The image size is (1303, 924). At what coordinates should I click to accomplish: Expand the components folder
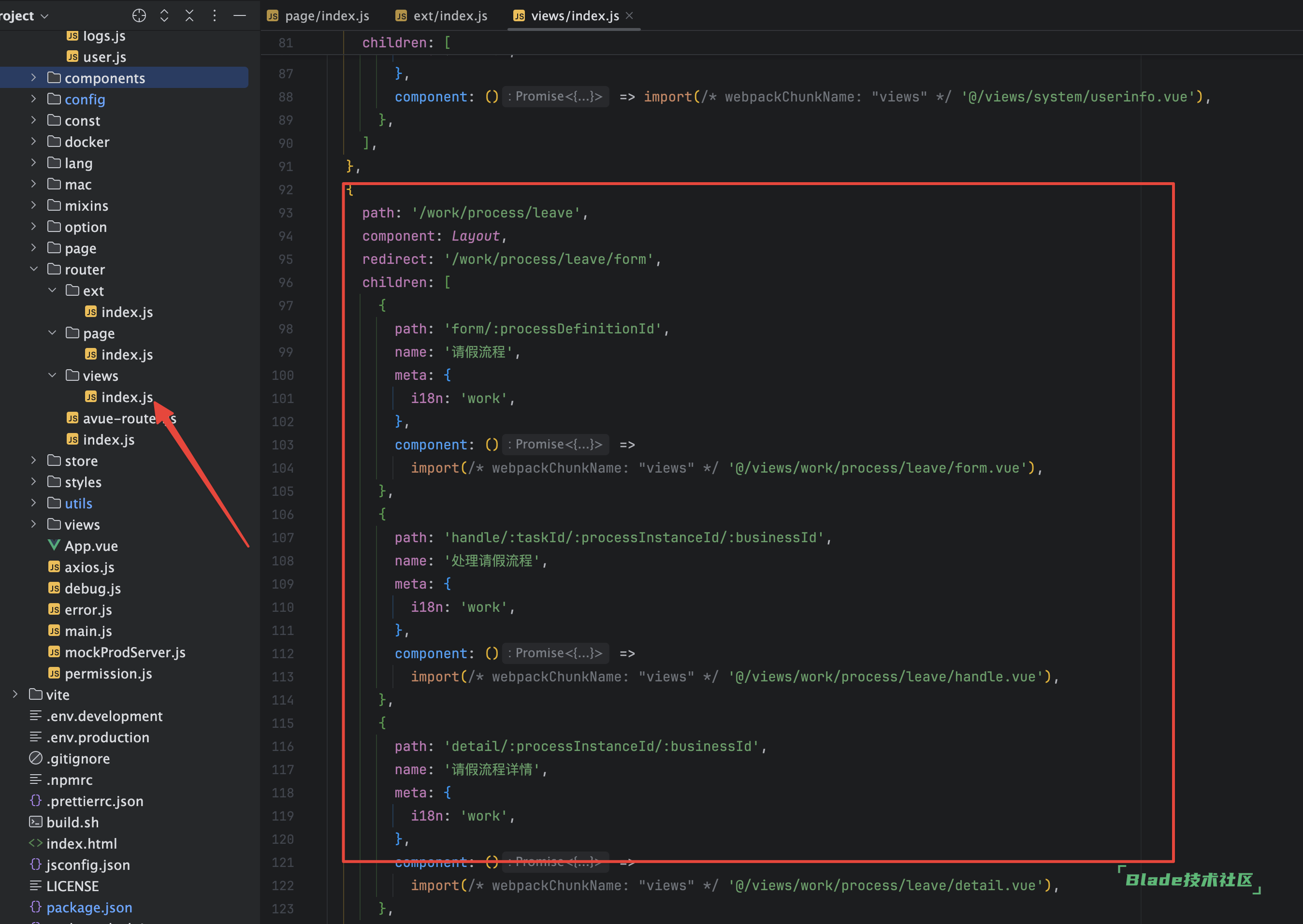click(x=33, y=77)
